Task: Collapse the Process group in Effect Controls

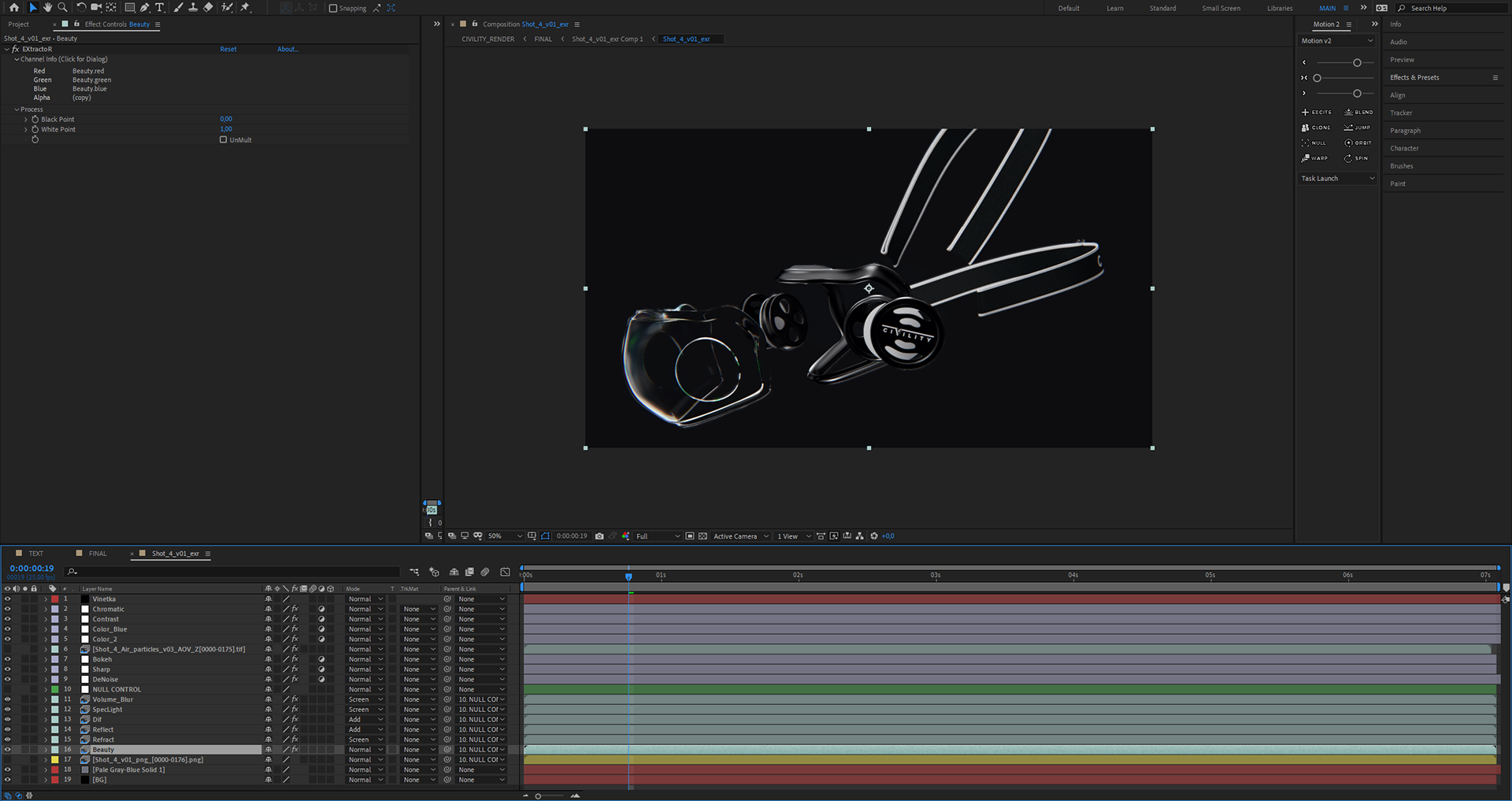Action: tap(17, 109)
